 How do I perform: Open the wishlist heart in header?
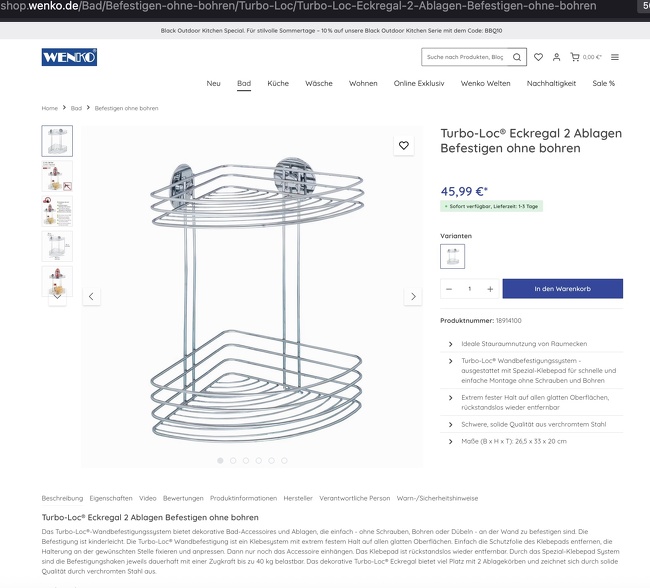click(538, 57)
